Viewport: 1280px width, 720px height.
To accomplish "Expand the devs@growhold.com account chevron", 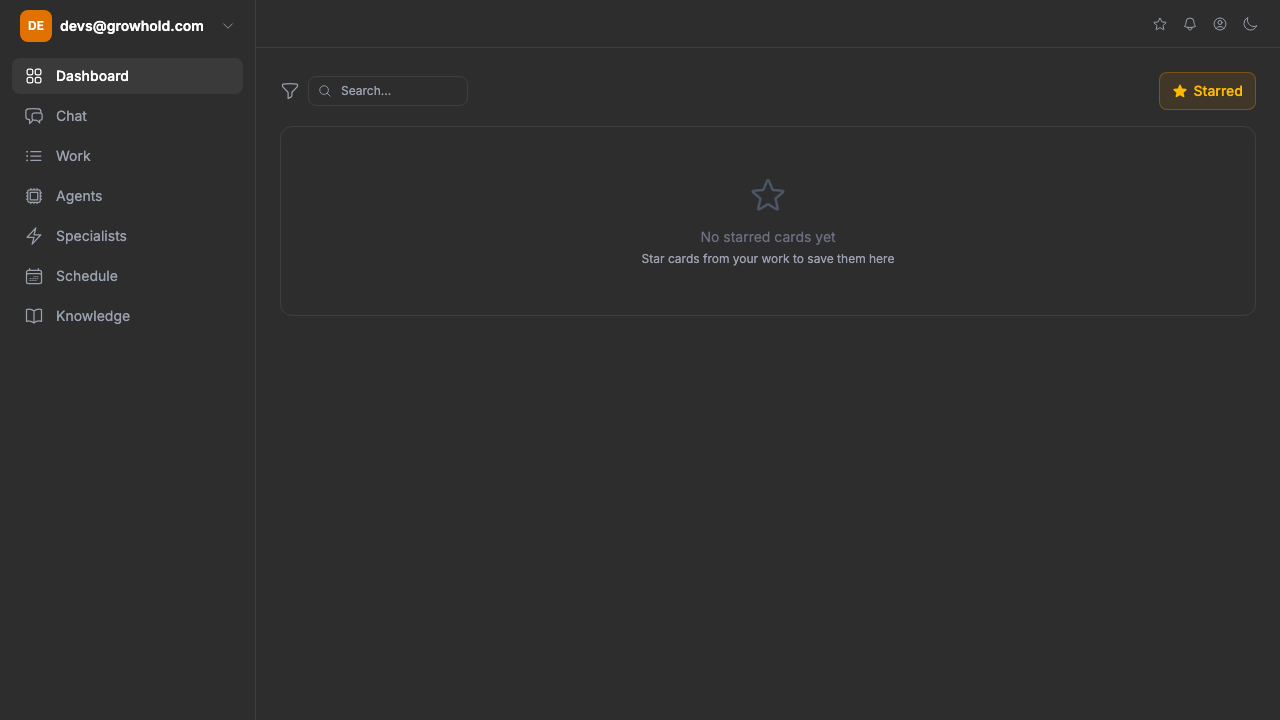I will pyautogui.click(x=228, y=26).
